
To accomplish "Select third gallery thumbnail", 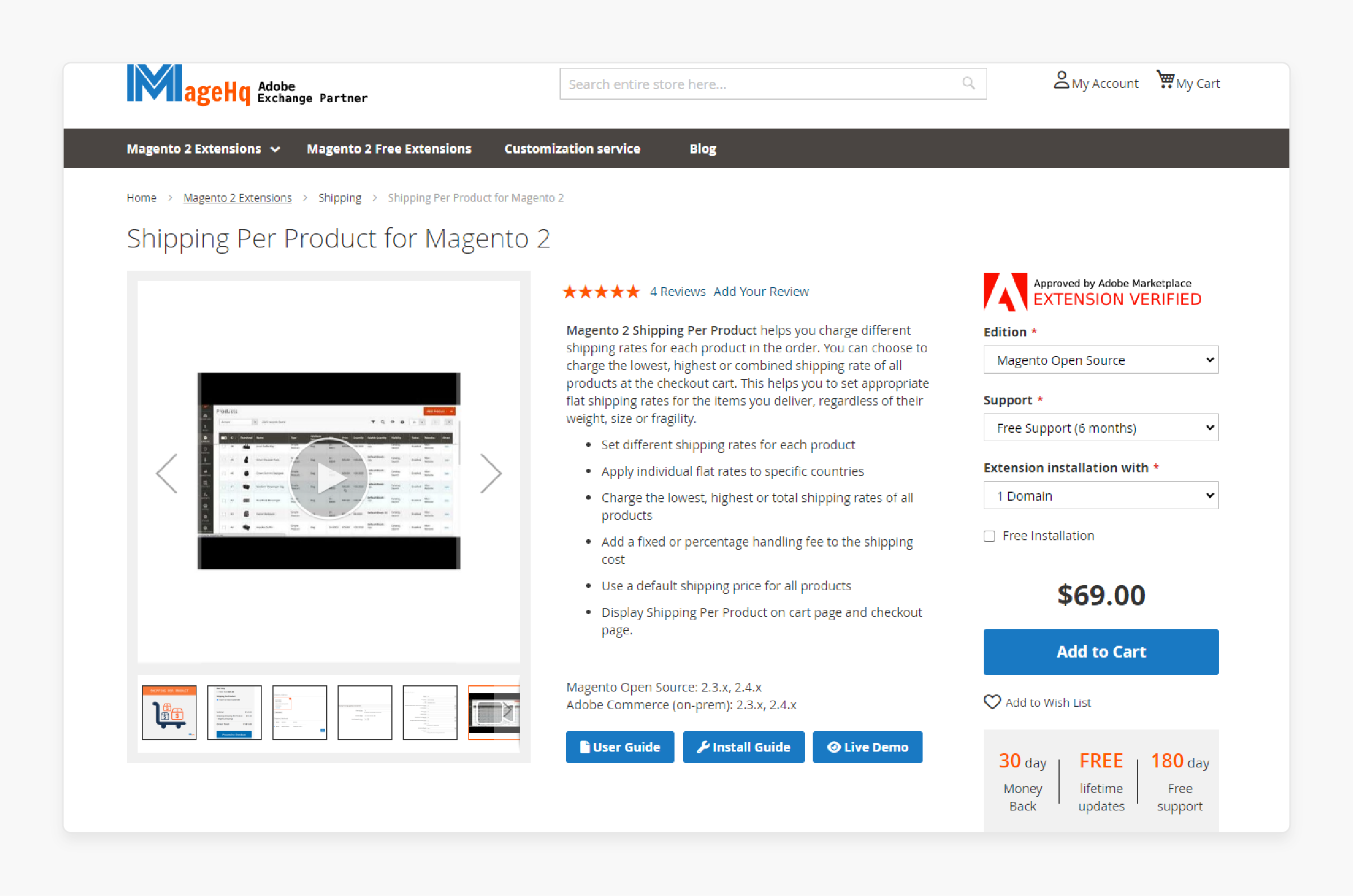I will click(300, 712).
